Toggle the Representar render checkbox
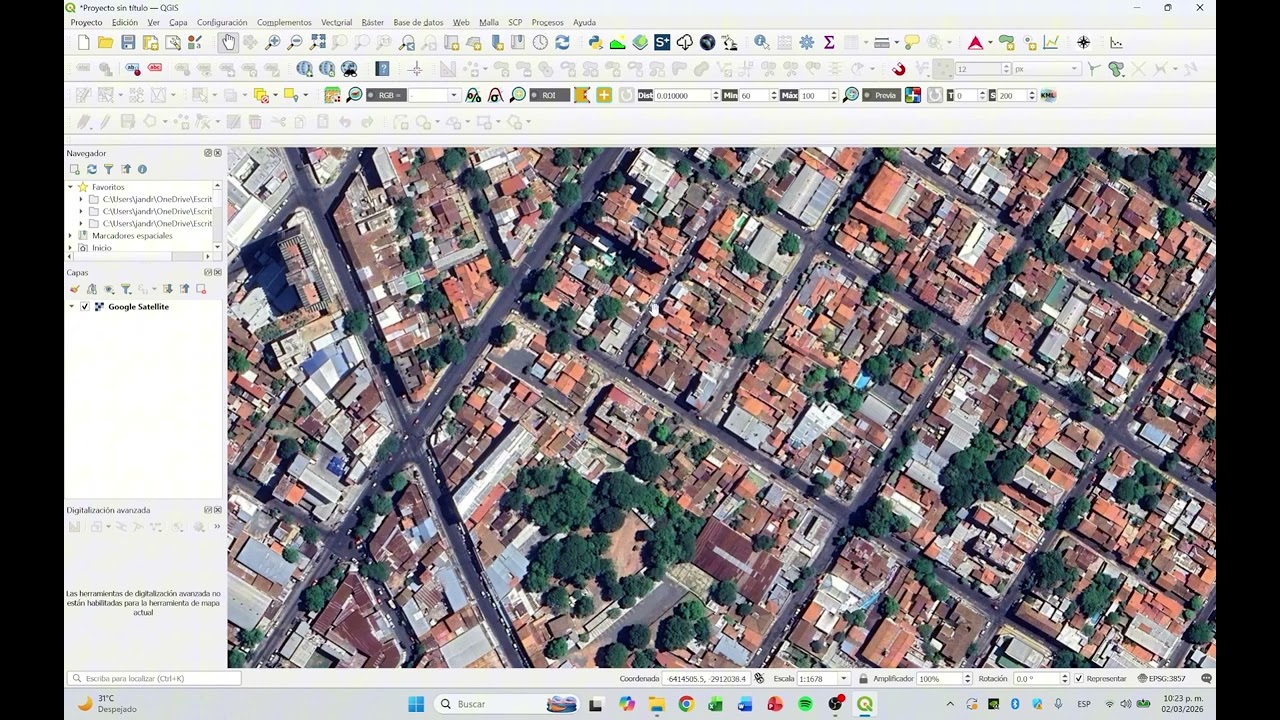Image resolution: width=1280 pixels, height=720 pixels. pyautogui.click(x=1079, y=678)
